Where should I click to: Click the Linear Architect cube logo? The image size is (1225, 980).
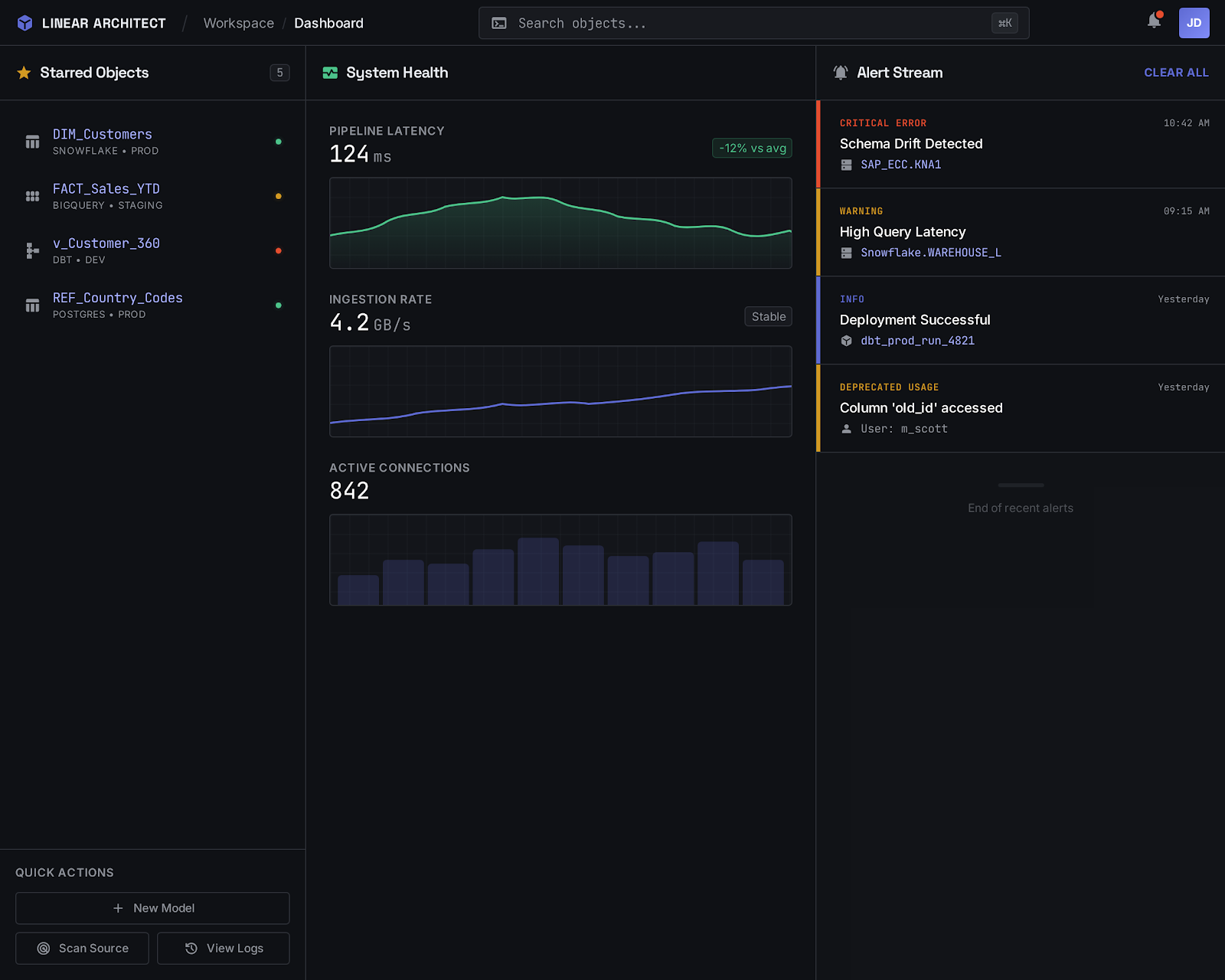pos(26,23)
